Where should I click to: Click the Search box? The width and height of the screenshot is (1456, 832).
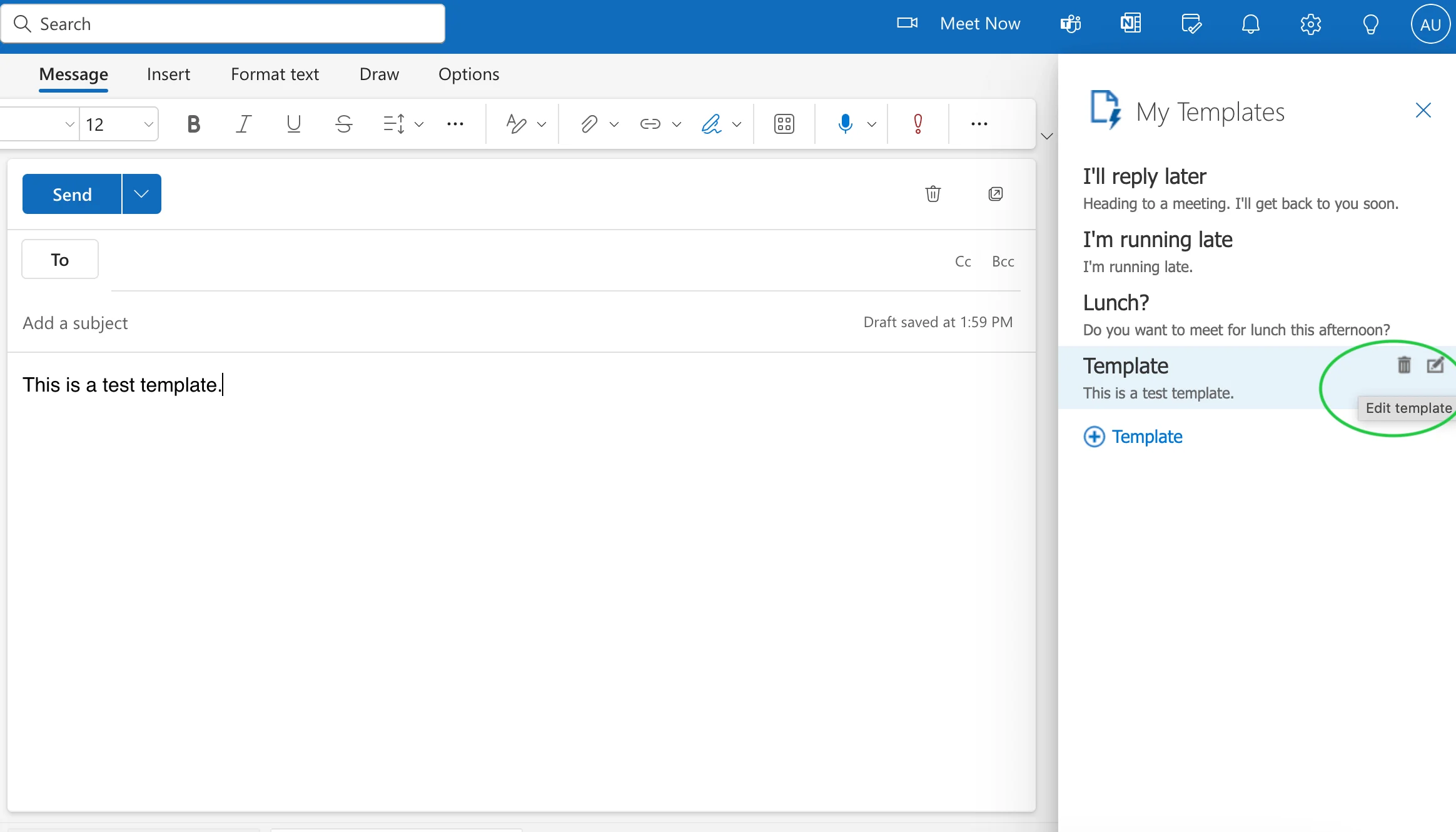pyautogui.click(x=223, y=24)
